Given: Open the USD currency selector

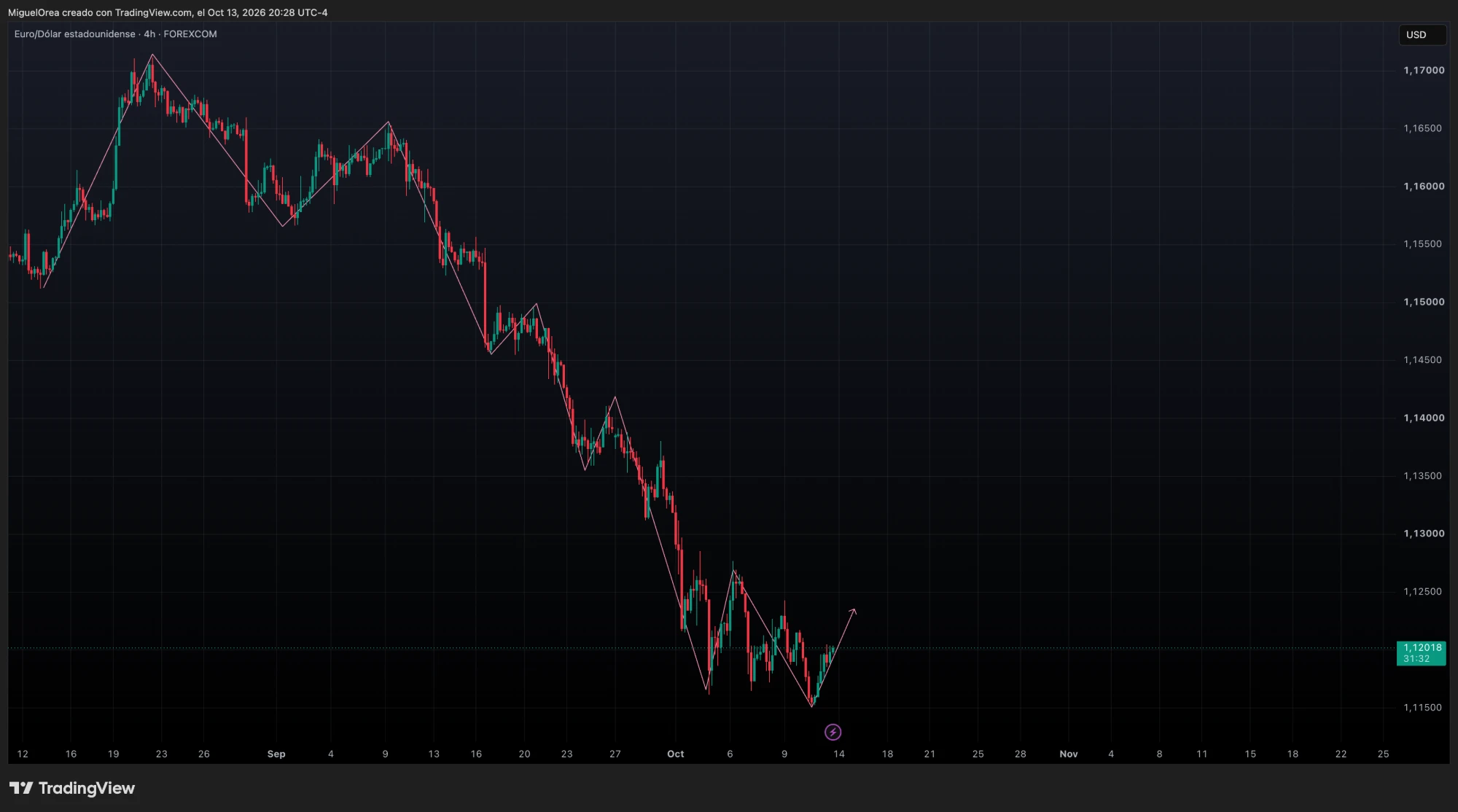Looking at the screenshot, I should tap(1422, 35).
